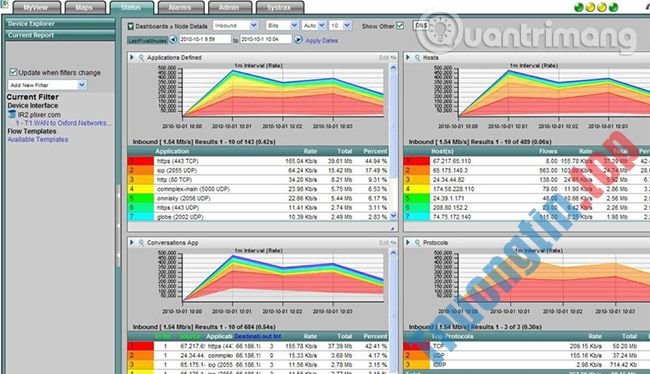Click magnifier icon on Conversations App gadget
650x374 pixels.
click(141, 243)
